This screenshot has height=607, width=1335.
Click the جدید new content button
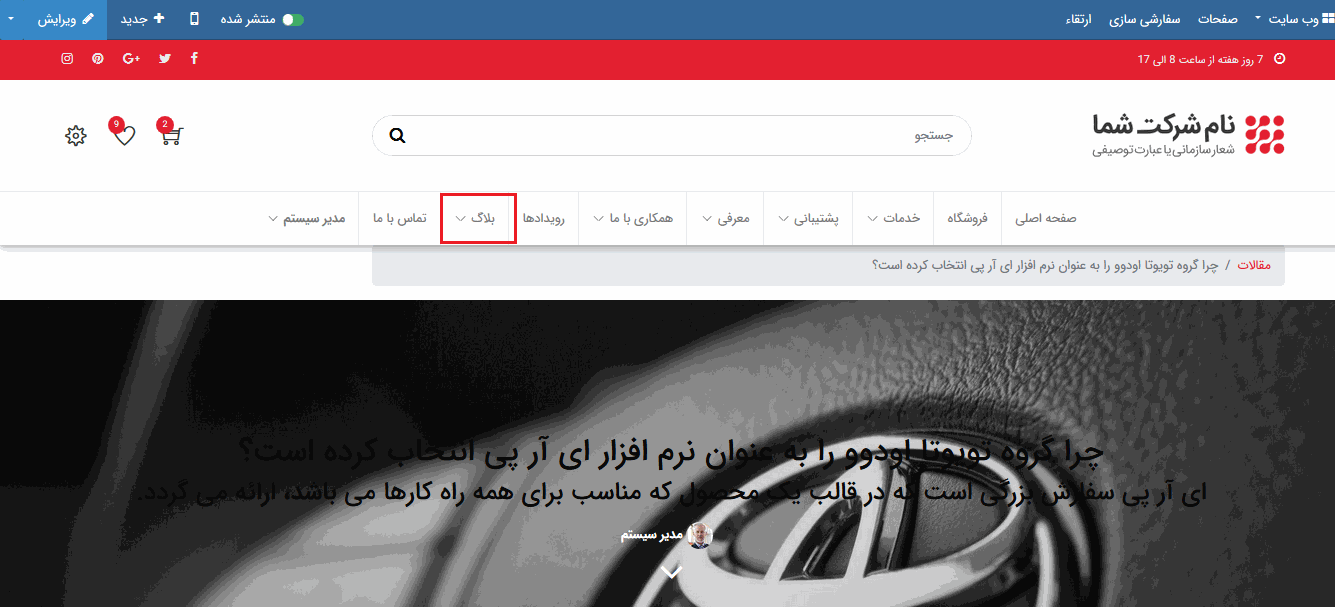point(143,19)
